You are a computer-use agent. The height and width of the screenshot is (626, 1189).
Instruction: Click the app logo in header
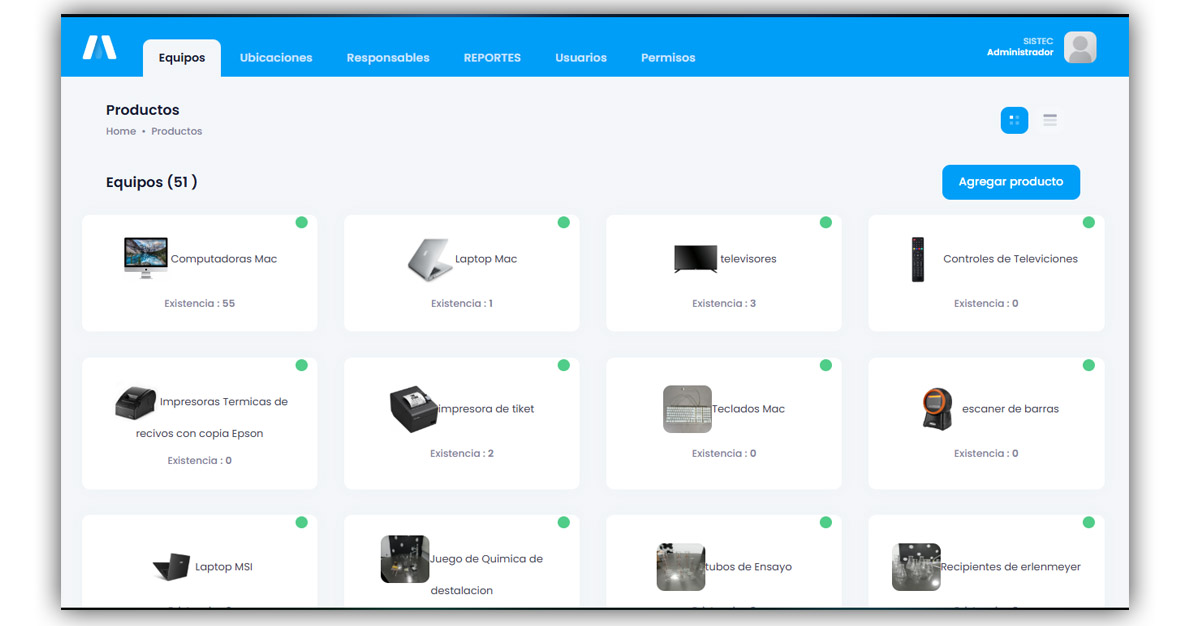pyautogui.click(x=100, y=47)
